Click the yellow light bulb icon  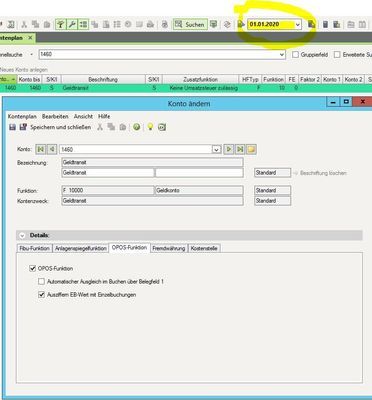tap(150, 127)
